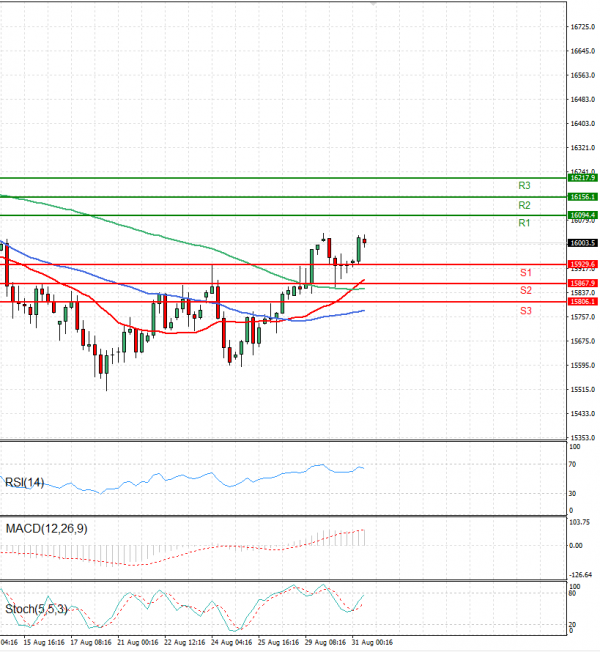Click the 16563.0 price axis value
Screen dimensions: 600x652
[x=583, y=75]
